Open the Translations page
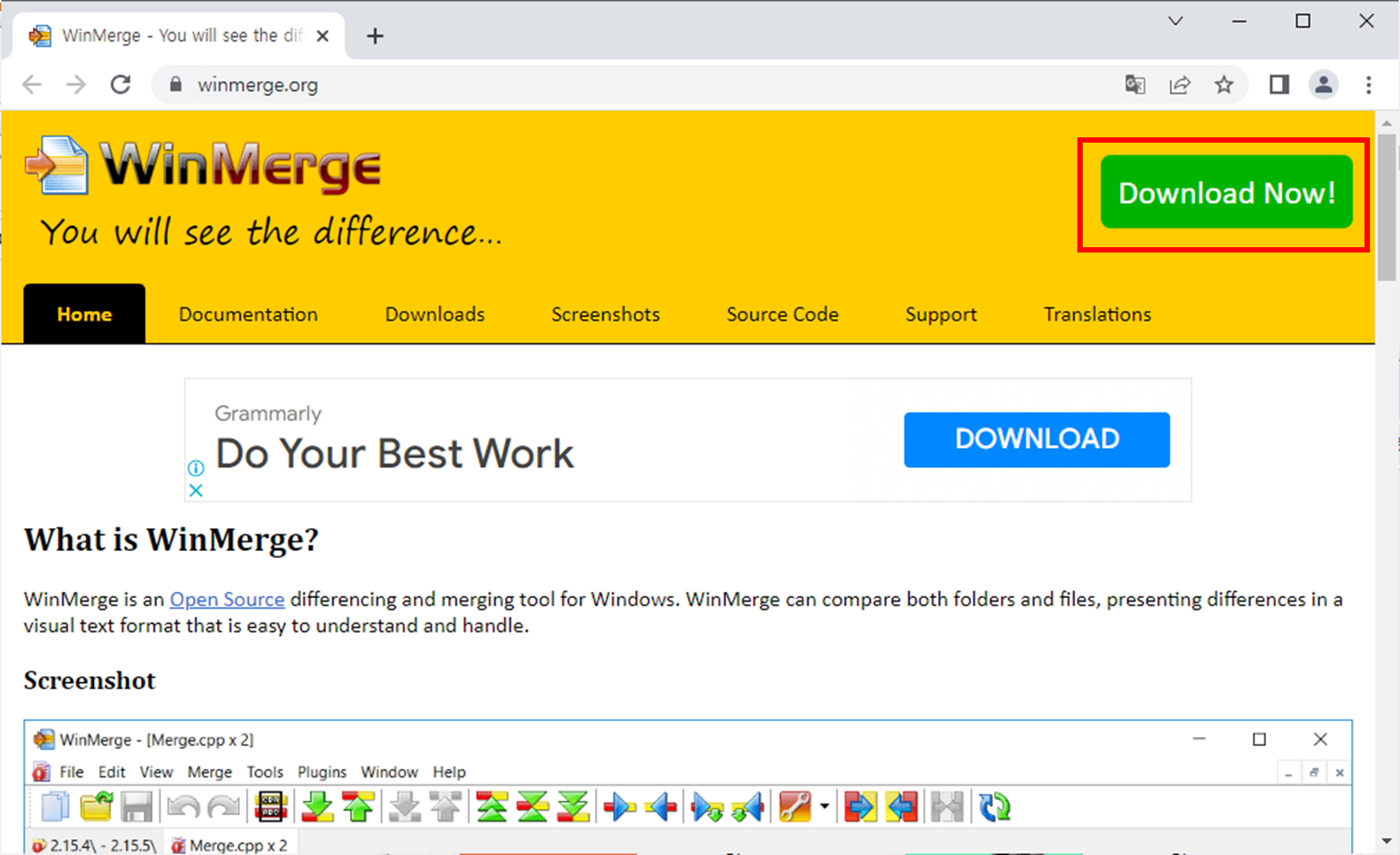Image resolution: width=1400 pixels, height=855 pixels. 1097,314
